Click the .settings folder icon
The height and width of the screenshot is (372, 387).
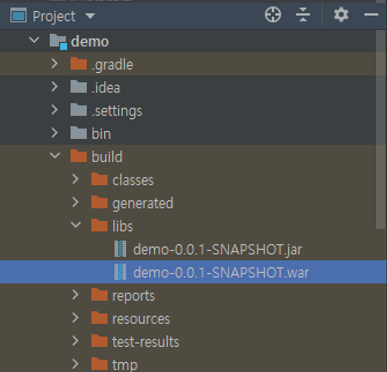[79, 110]
